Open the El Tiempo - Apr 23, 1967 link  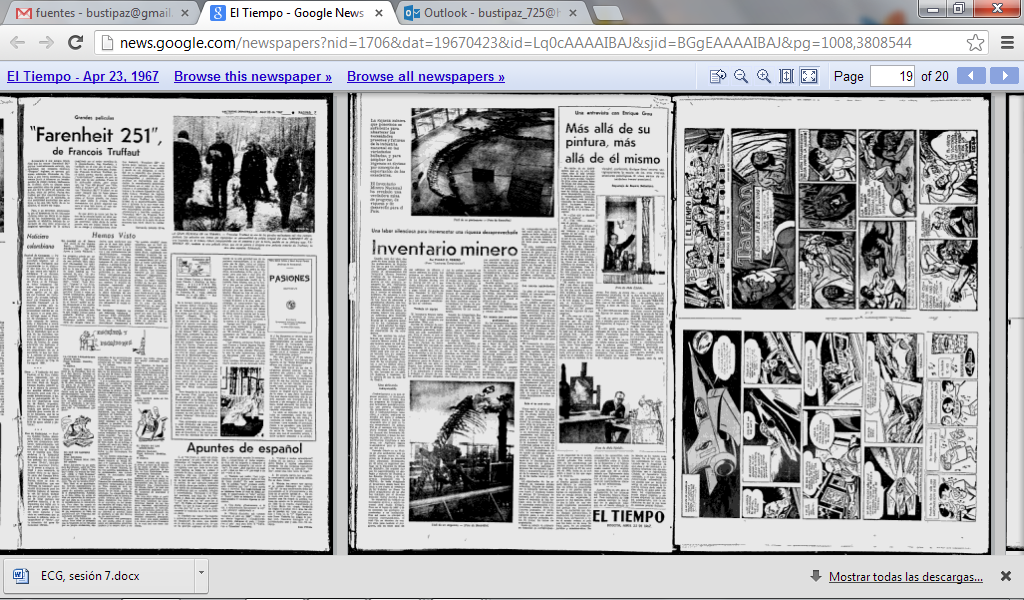pyautogui.click(x=83, y=76)
